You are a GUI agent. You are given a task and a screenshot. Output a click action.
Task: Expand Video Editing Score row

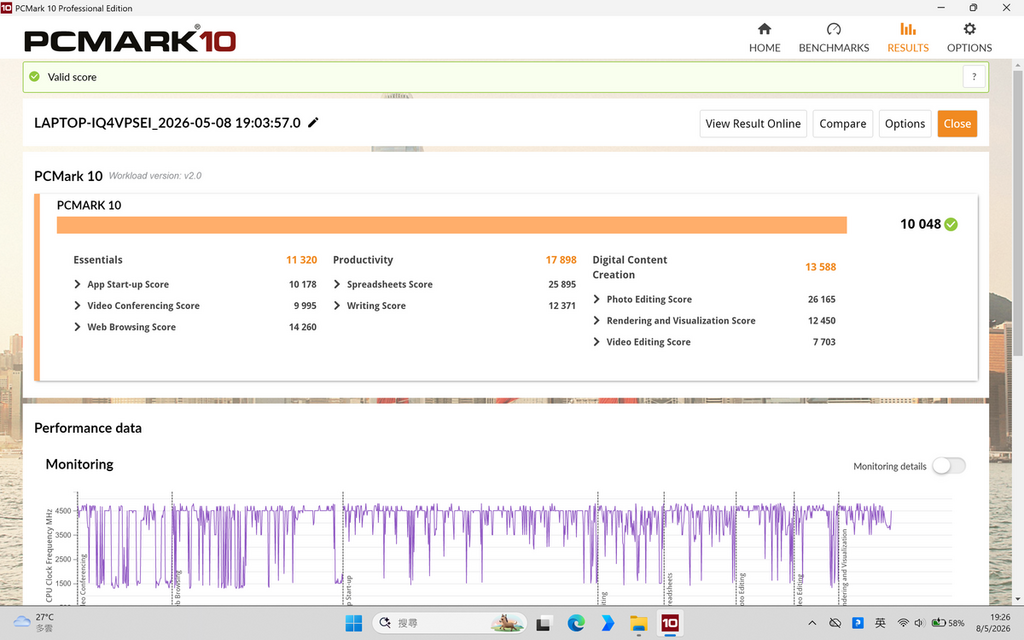[x=596, y=342]
